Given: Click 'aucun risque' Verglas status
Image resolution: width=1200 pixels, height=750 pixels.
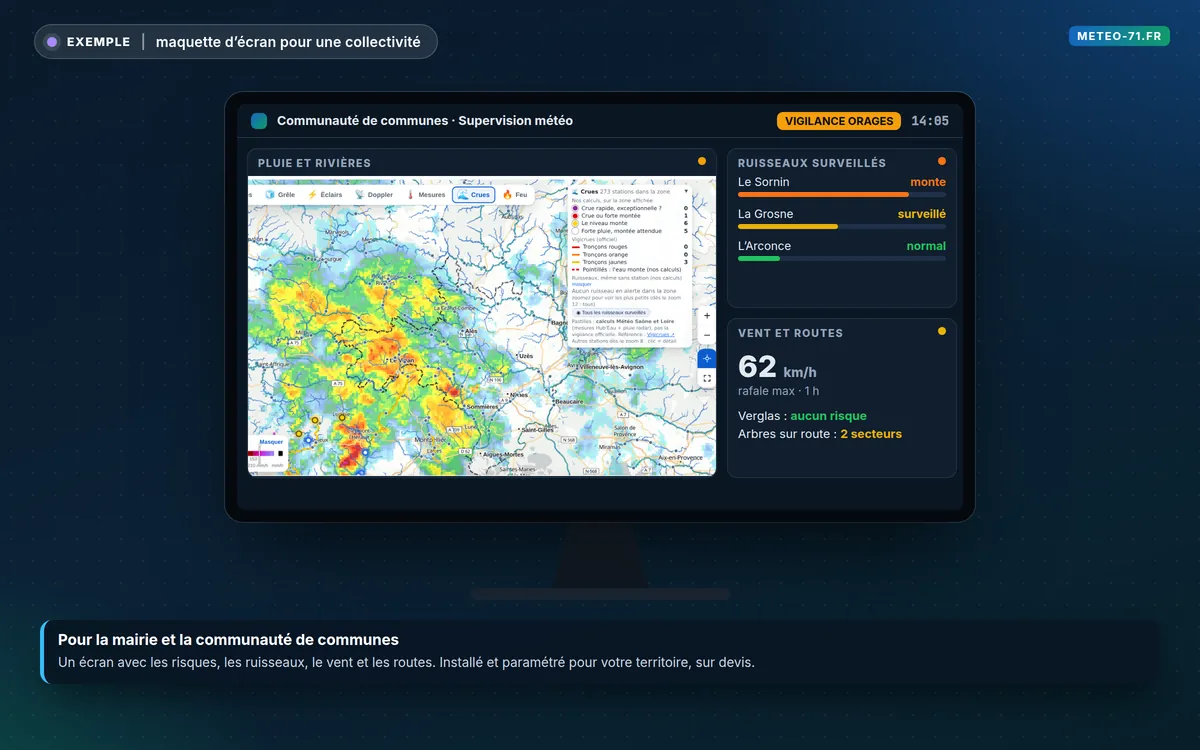Looking at the screenshot, I should tap(829, 416).
